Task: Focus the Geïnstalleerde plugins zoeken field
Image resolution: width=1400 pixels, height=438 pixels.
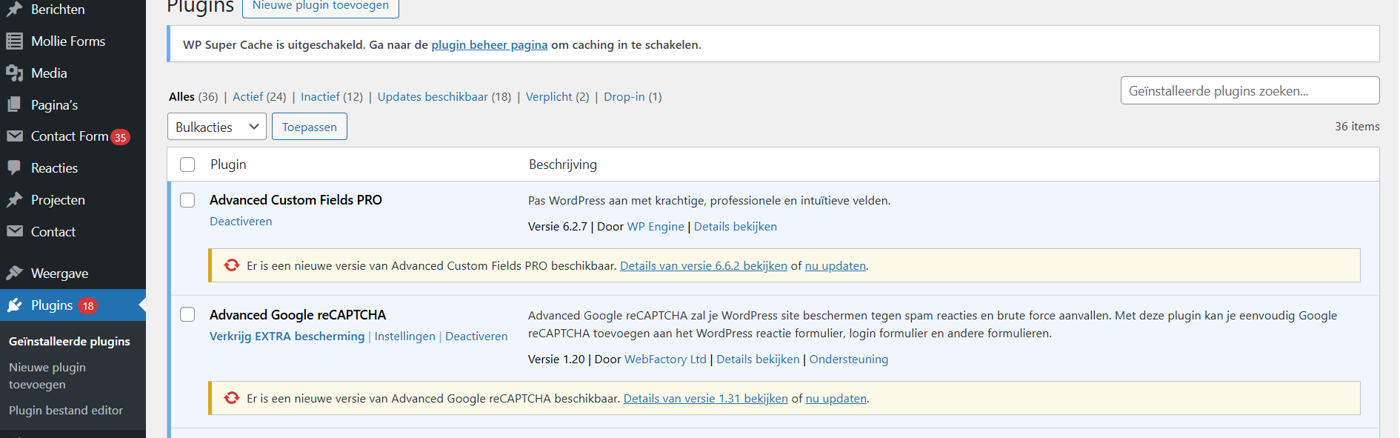Action: pyautogui.click(x=1250, y=90)
